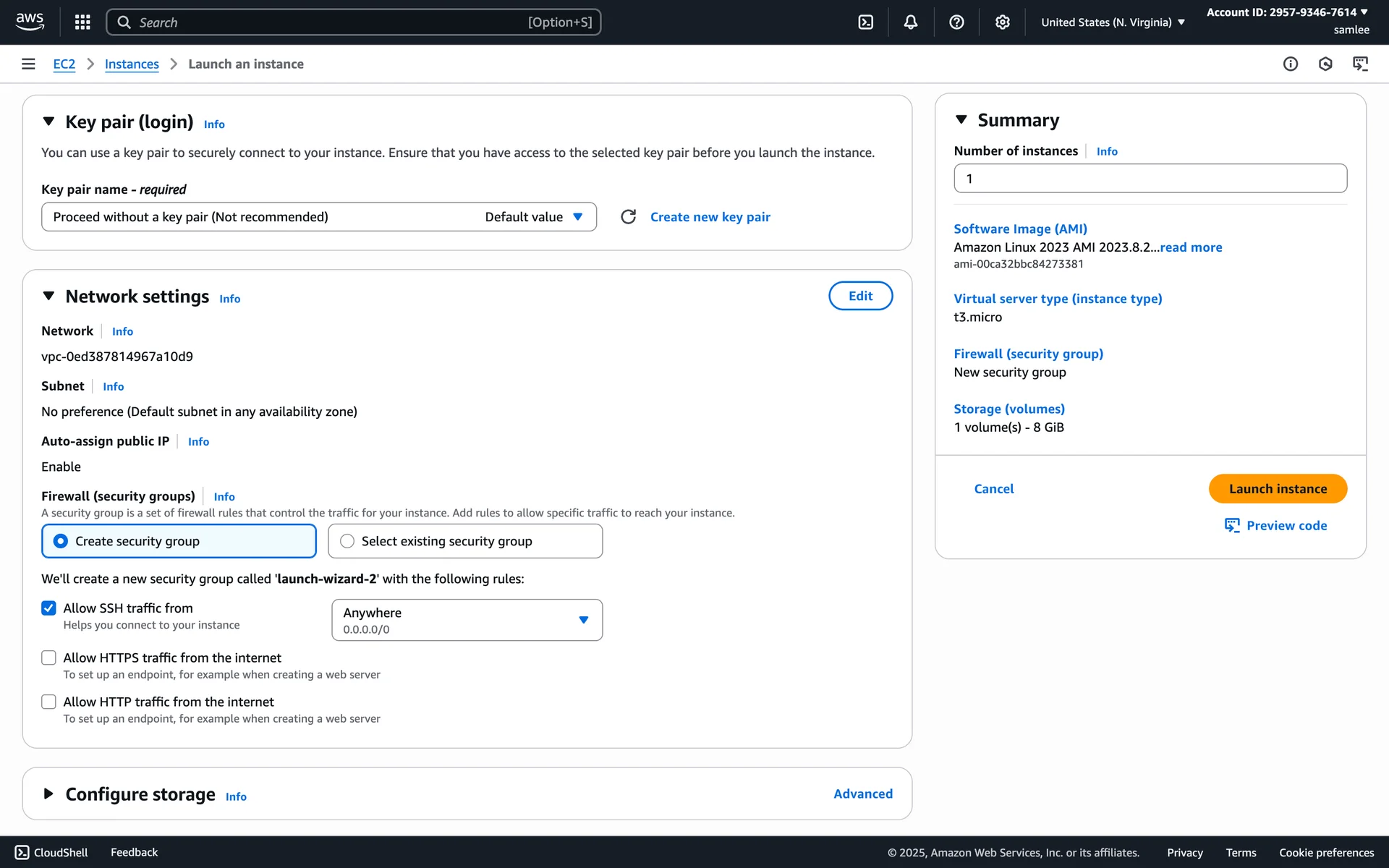This screenshot has width=1389, height=868.
Task: Open the SSH source Anywhere dropdown
Action: 467,620
